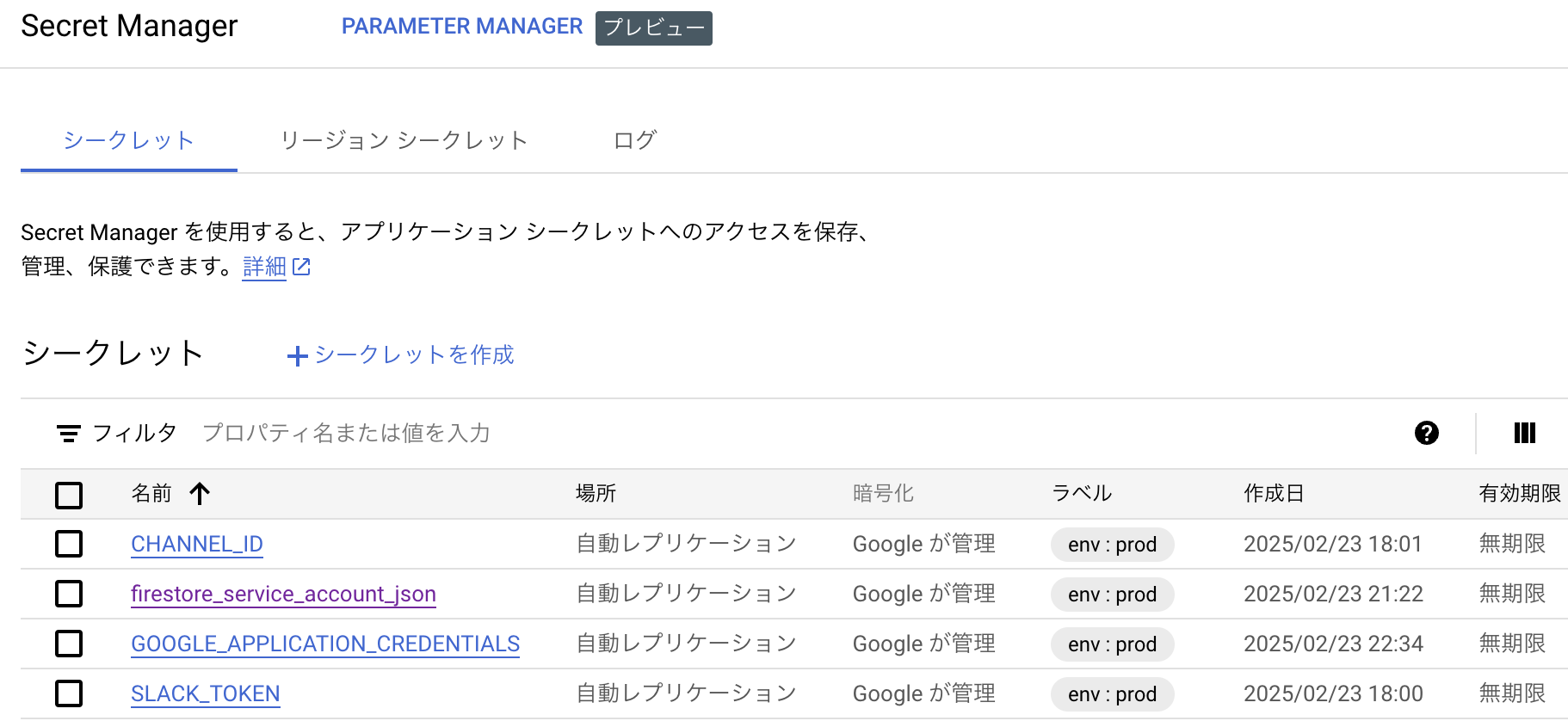Click the date 2025/02/23 18:01
The image size is (1568, 721).
click(1333, 544)
